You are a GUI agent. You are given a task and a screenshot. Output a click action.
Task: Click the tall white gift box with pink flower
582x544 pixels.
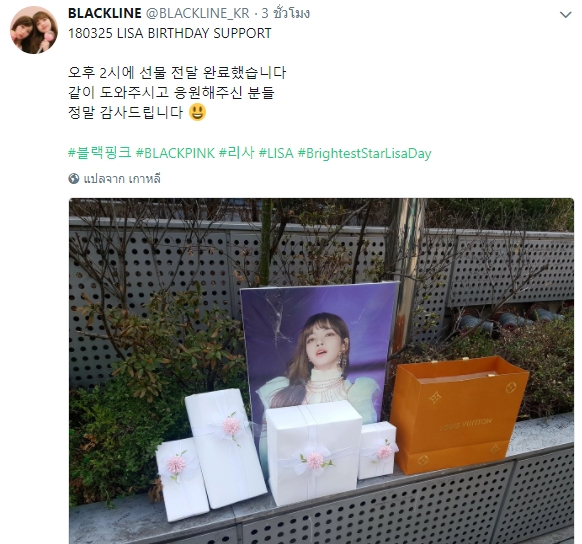(x=225, y=448)
